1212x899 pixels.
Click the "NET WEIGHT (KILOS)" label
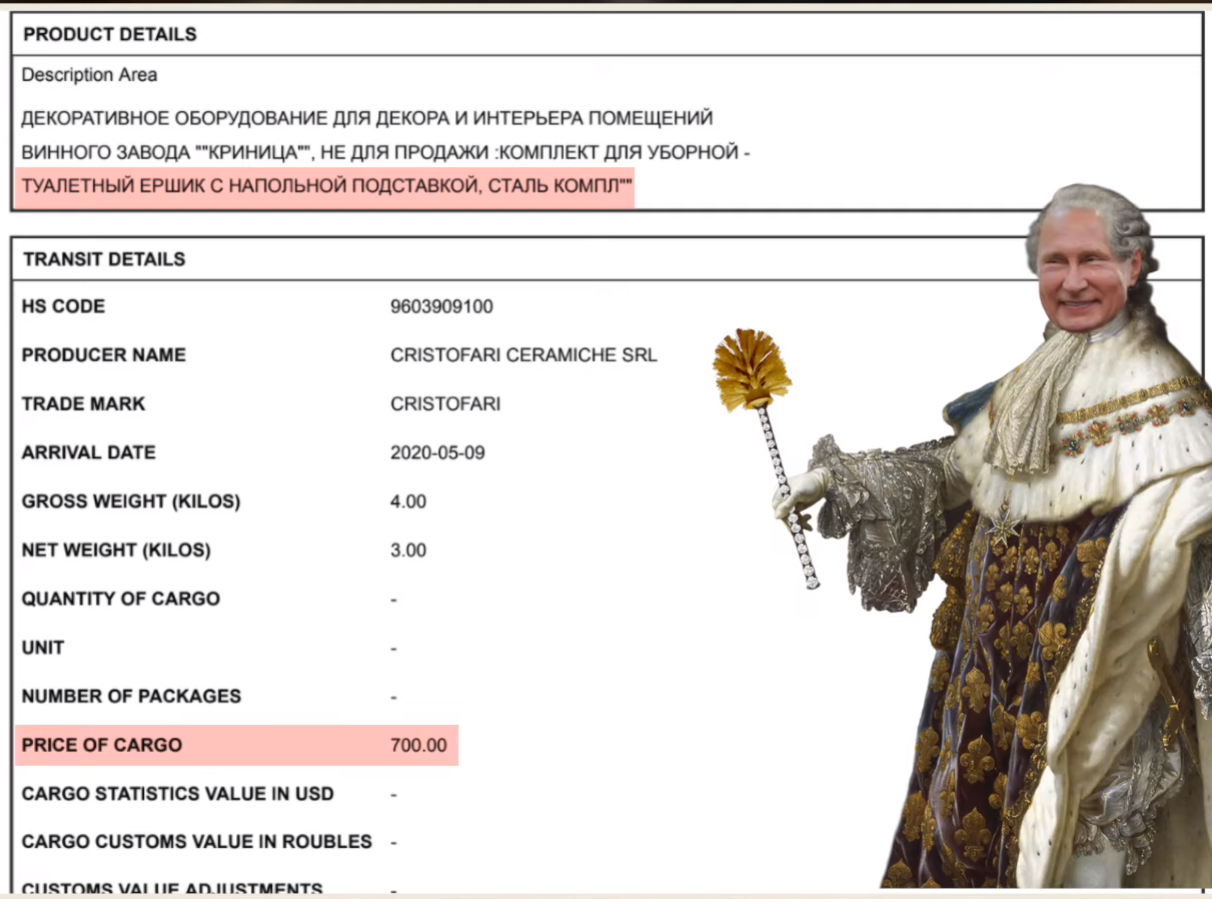(x=116, y=550)
